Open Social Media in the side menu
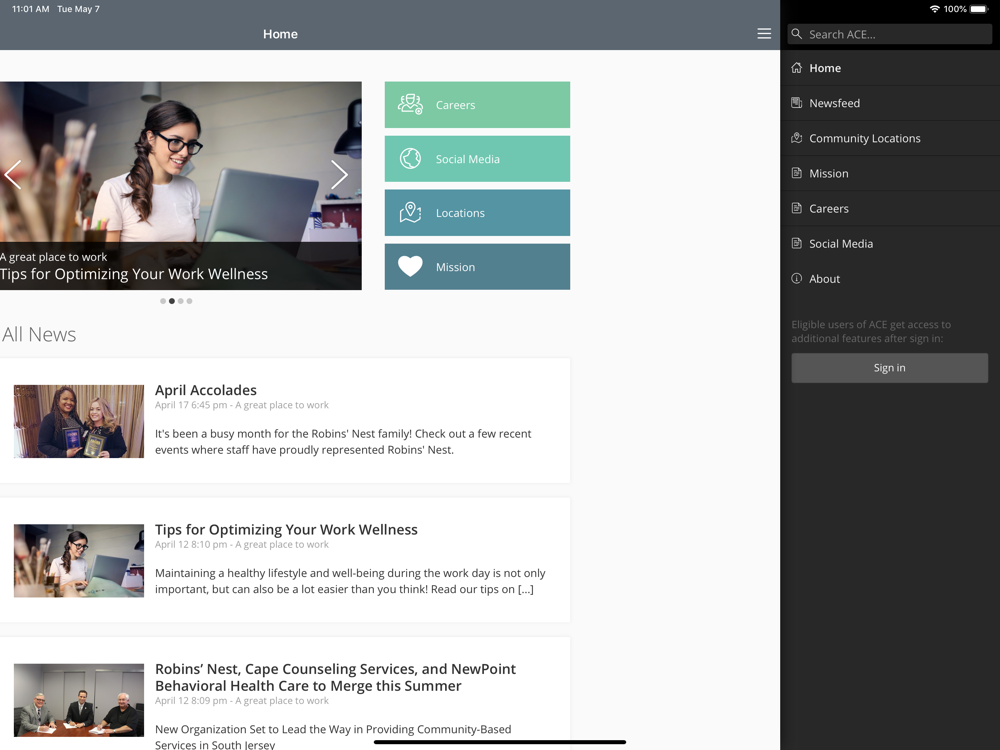Screen dimensions: 1000x750 pos(890,243)
